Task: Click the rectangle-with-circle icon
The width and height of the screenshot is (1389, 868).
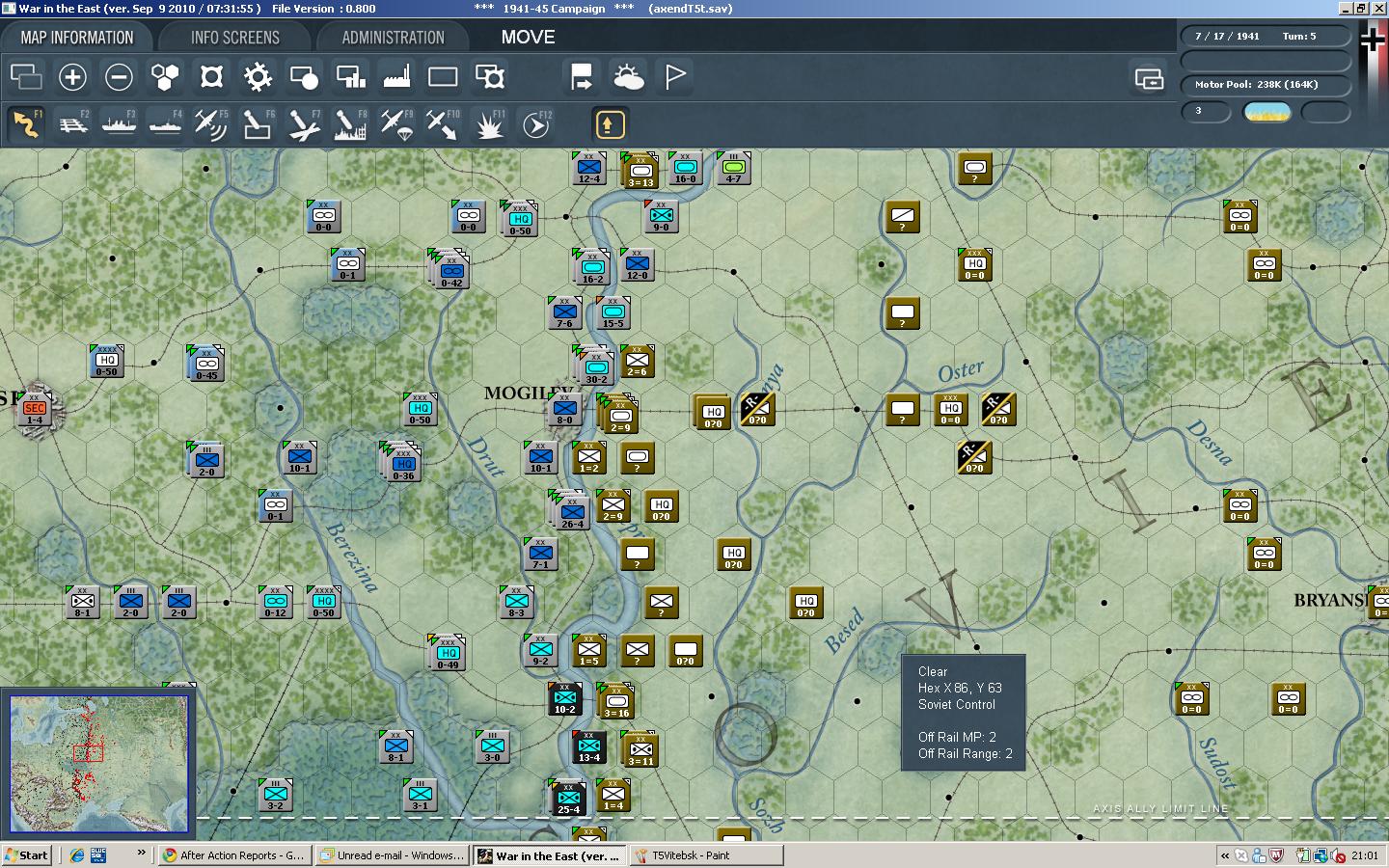Action: (x=304, y=76)
